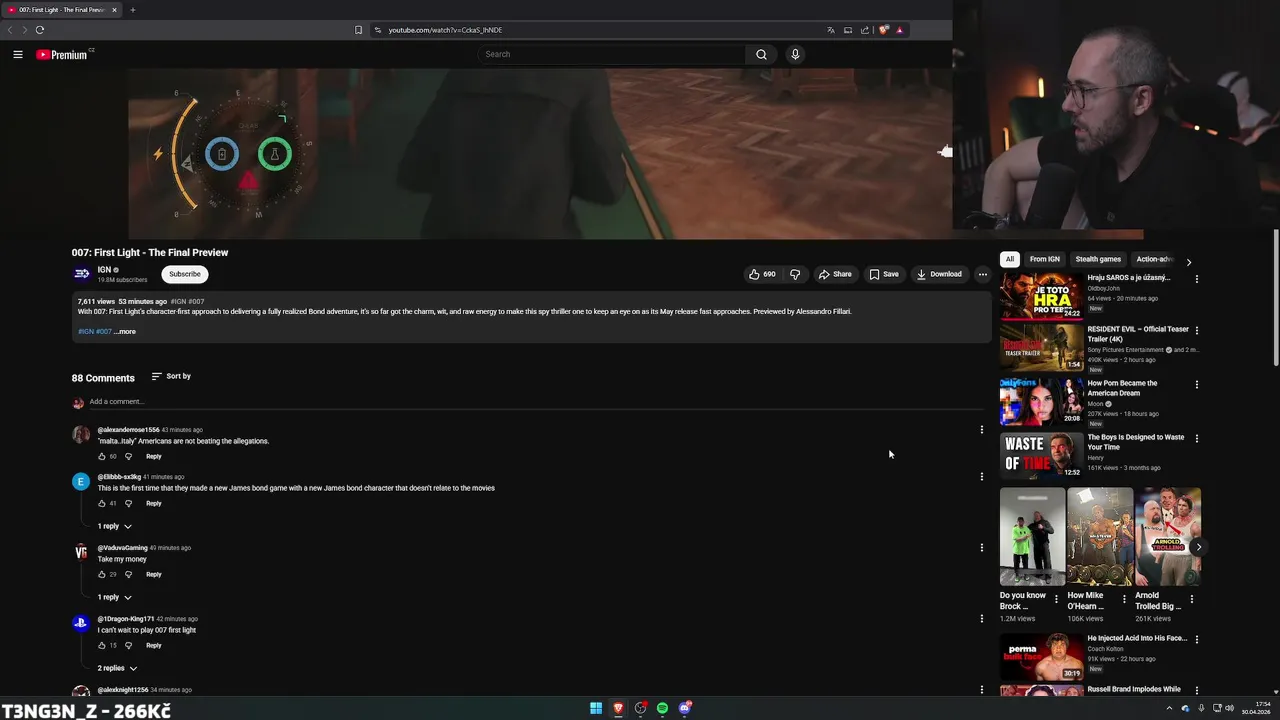The height and width of the screenshot is (720, 1280).
Task: Bookmark this page icon in address bar
Action: pyautogui.click(x=358, y=30)
